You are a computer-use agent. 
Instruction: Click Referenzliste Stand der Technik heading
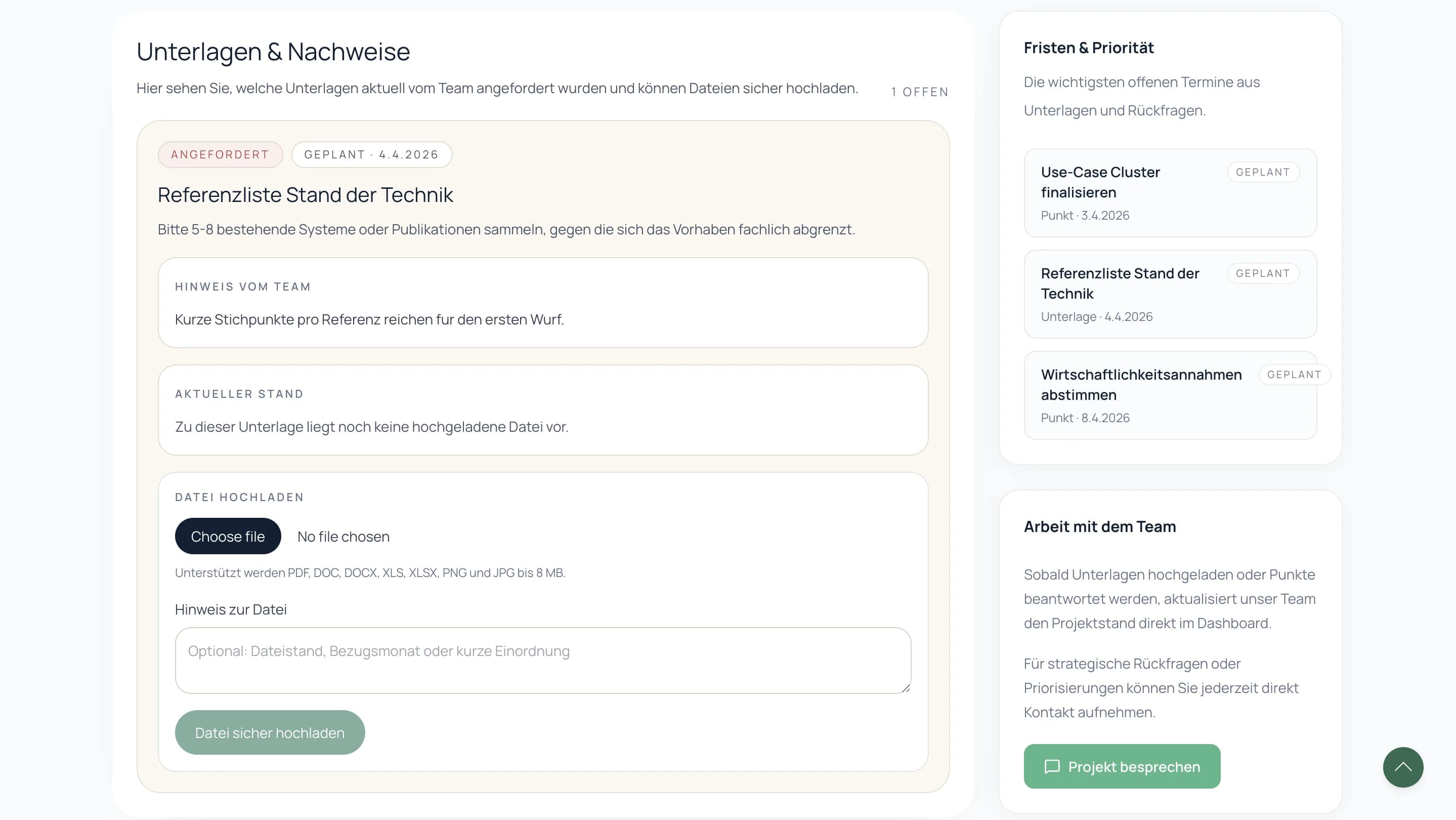[305, 194]
